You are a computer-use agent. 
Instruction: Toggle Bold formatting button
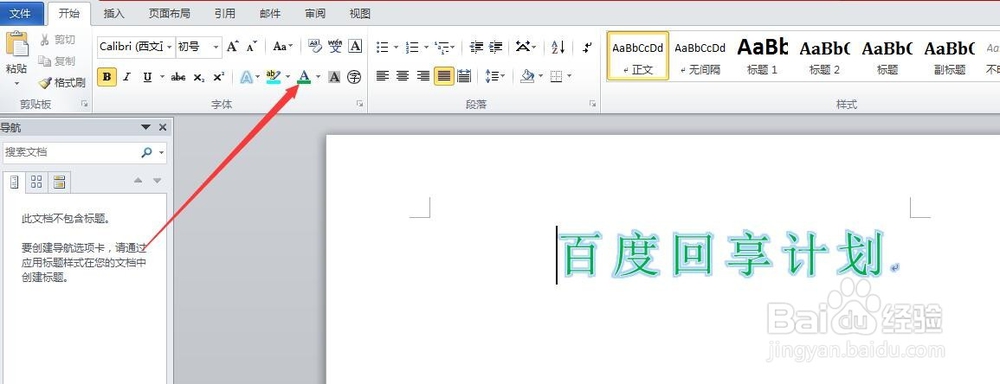107,77
